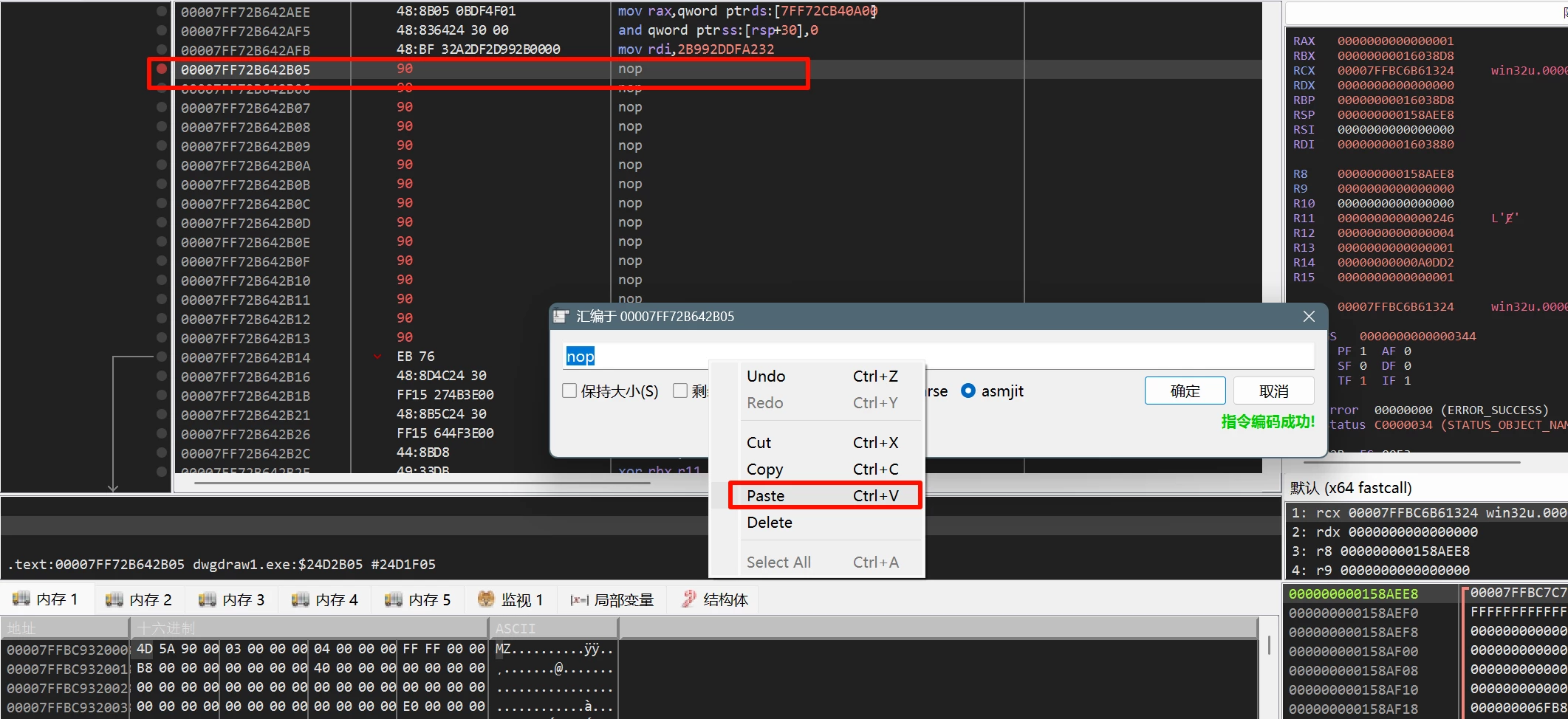Switch to the 内存 2 tab
The width and height of the screenshot is (1568, 719).
[x=139, y=599]
